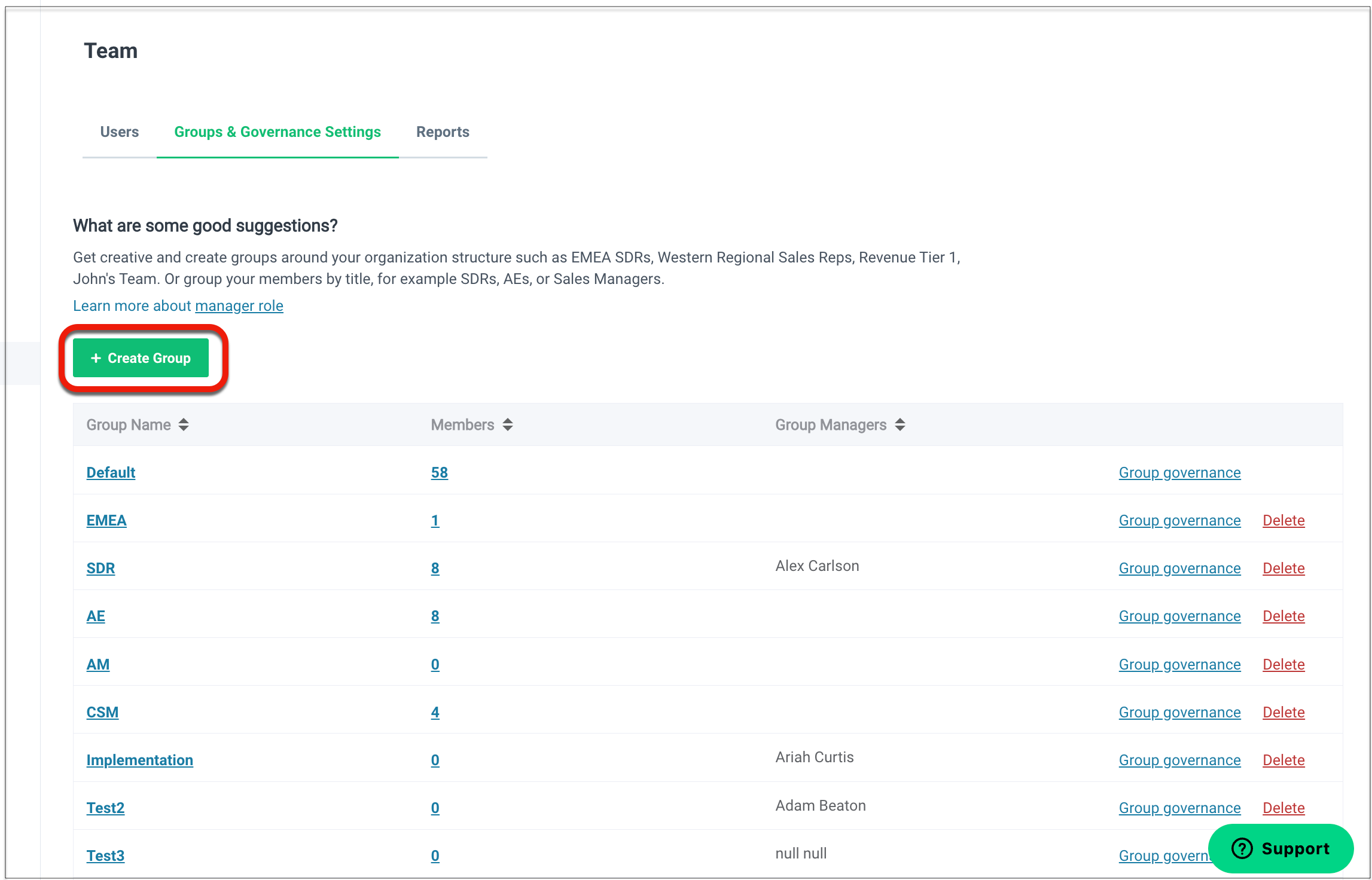Image resolution: width=1372 pixels, height=880 pixels.
Task: Sort table by Members arrows
Action: click(508, 424)
